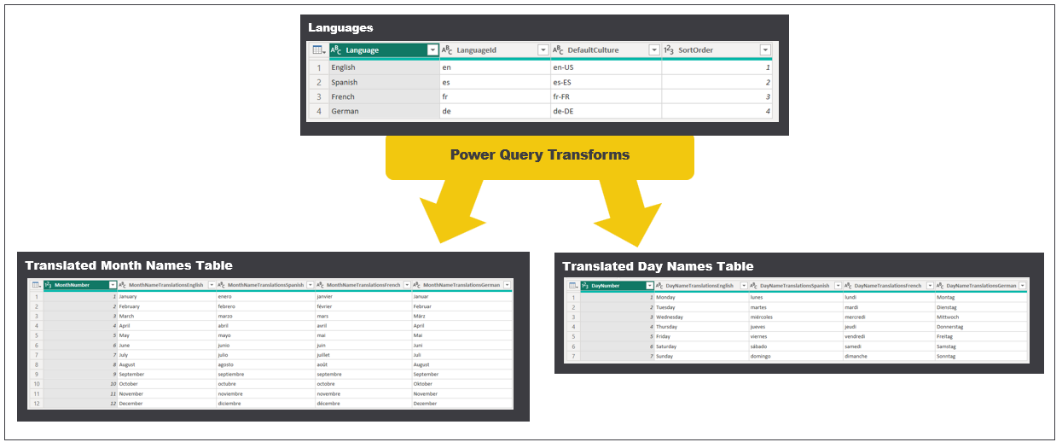Select the 'vendredi' cell in day table
The height and width of the screenshot is (448, 1062).
889,336
